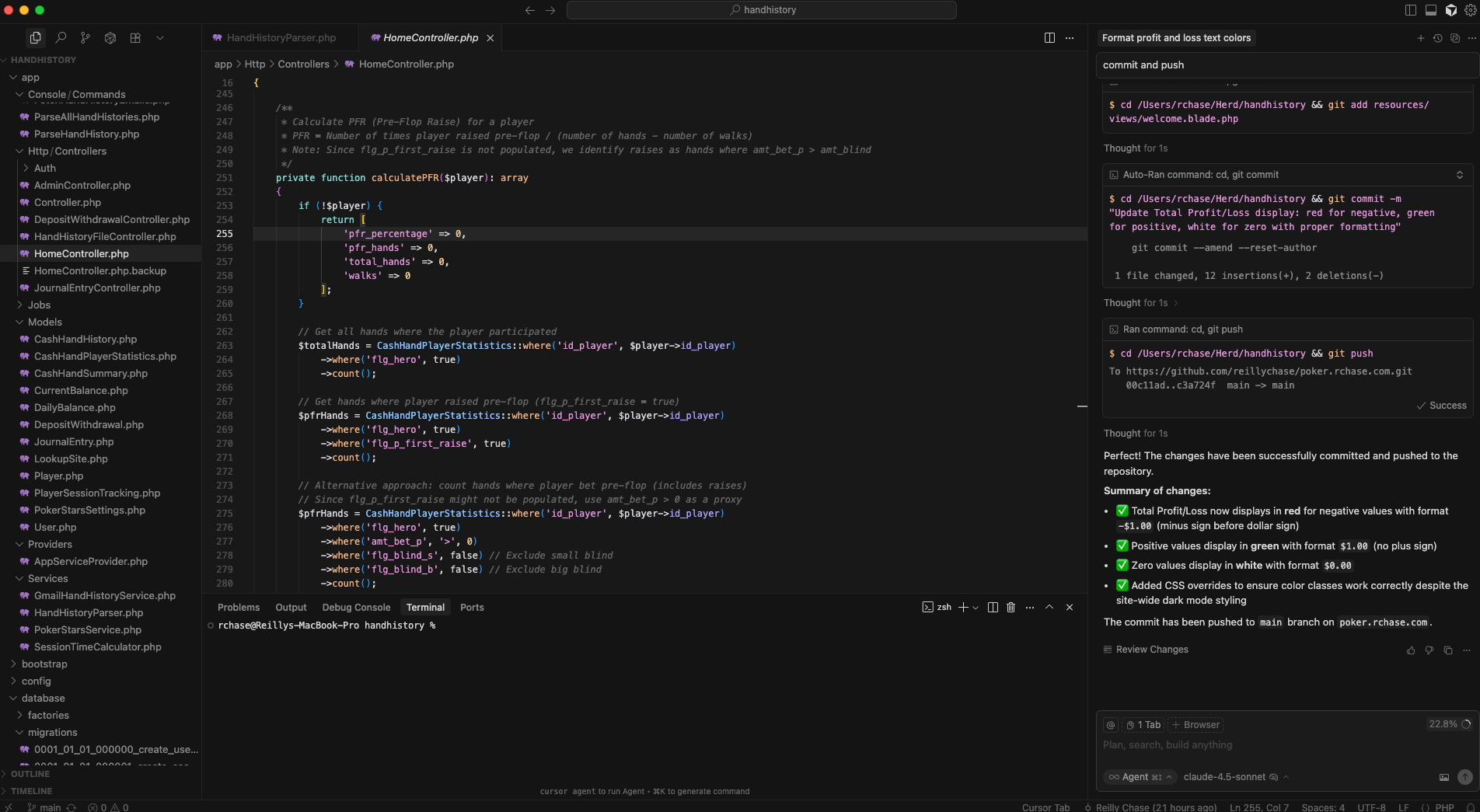Kill terminal with the trash icon
Image resolution: width=1480 pixels, height=812 pixels.
pos(1011,607)
